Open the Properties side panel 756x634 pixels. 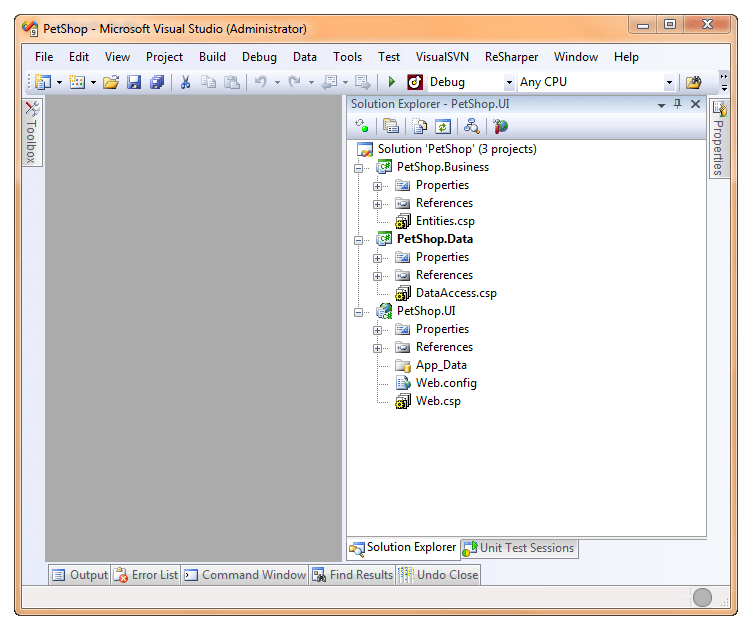pyautogui.click(x=719, y=138)
